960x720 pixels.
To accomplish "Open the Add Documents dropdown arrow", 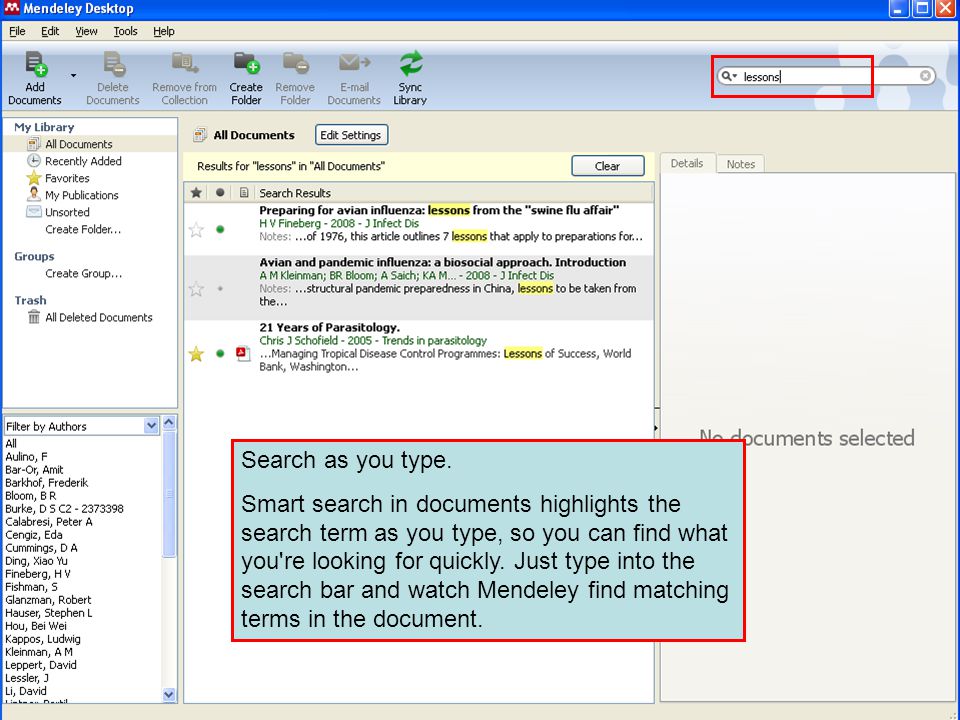I will click(73, 76).
